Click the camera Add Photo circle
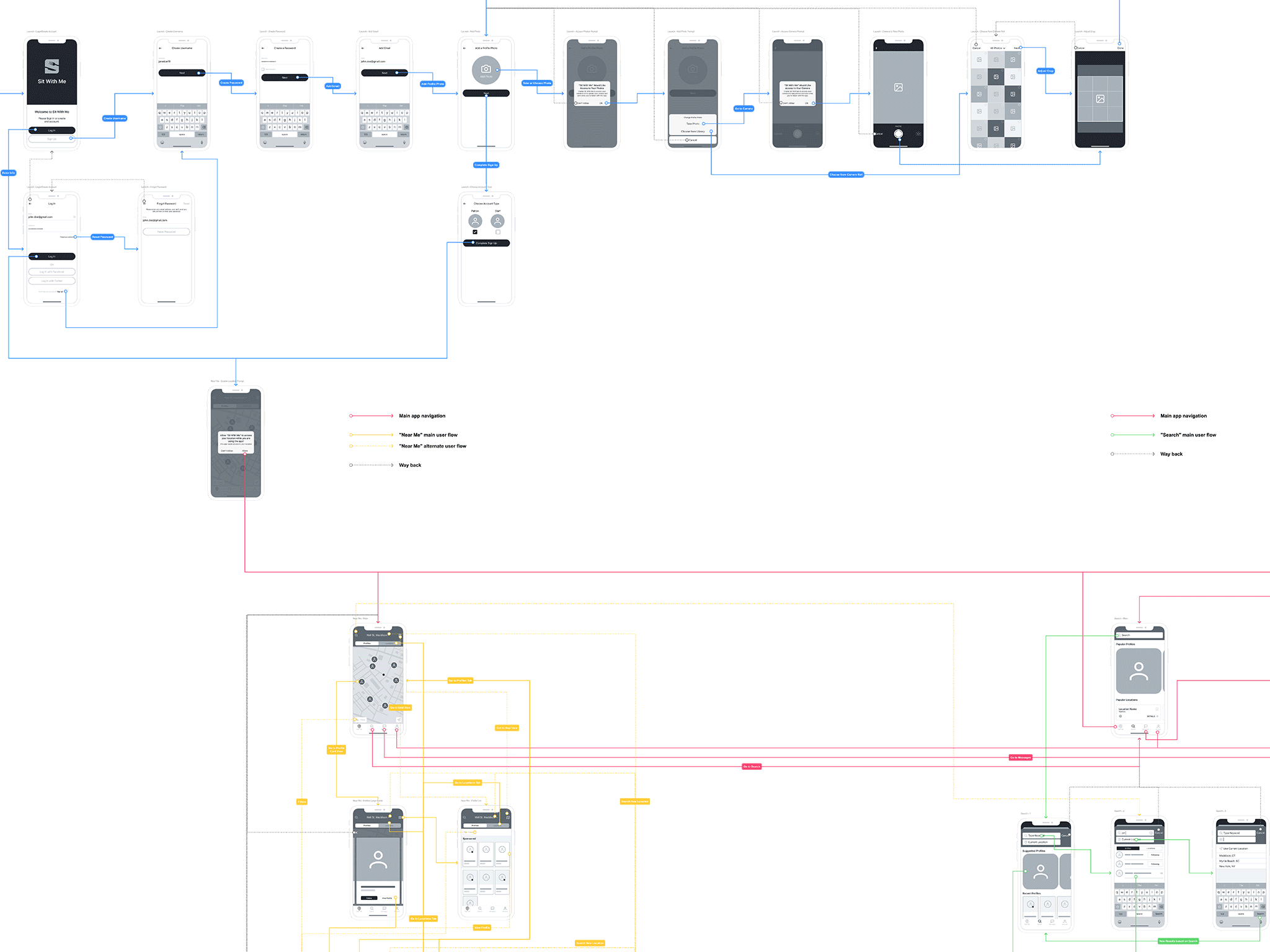 [x=486, y=70]
